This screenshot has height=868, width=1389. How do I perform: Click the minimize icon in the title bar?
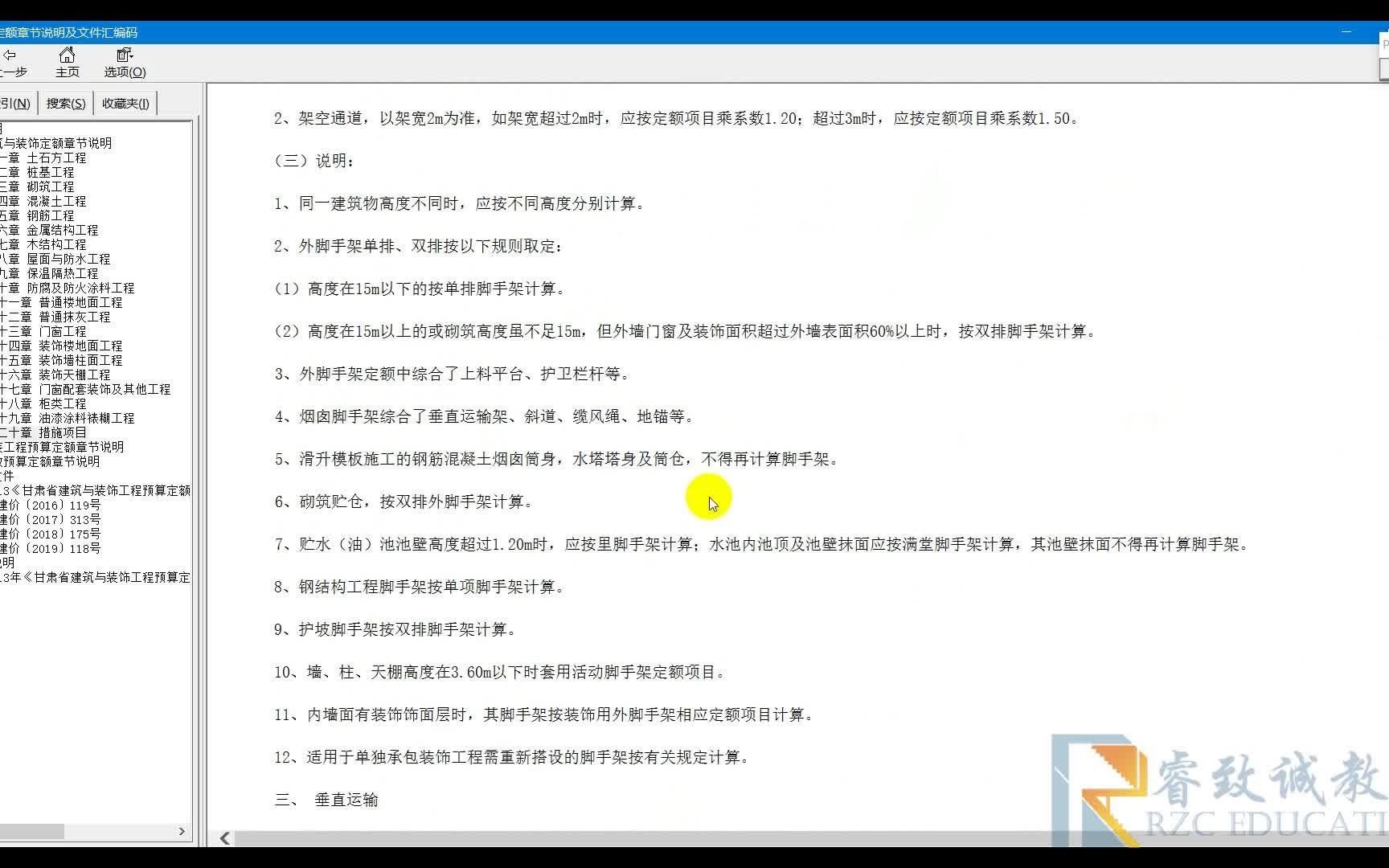pyautogui.click(x=1347, y=32)
